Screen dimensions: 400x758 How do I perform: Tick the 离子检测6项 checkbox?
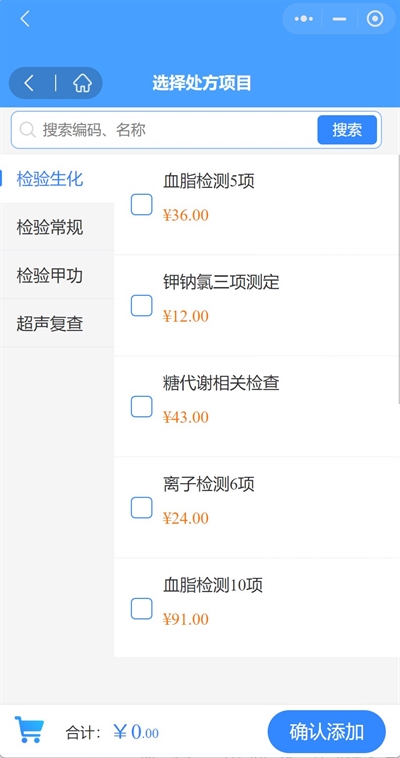[142, 508]
